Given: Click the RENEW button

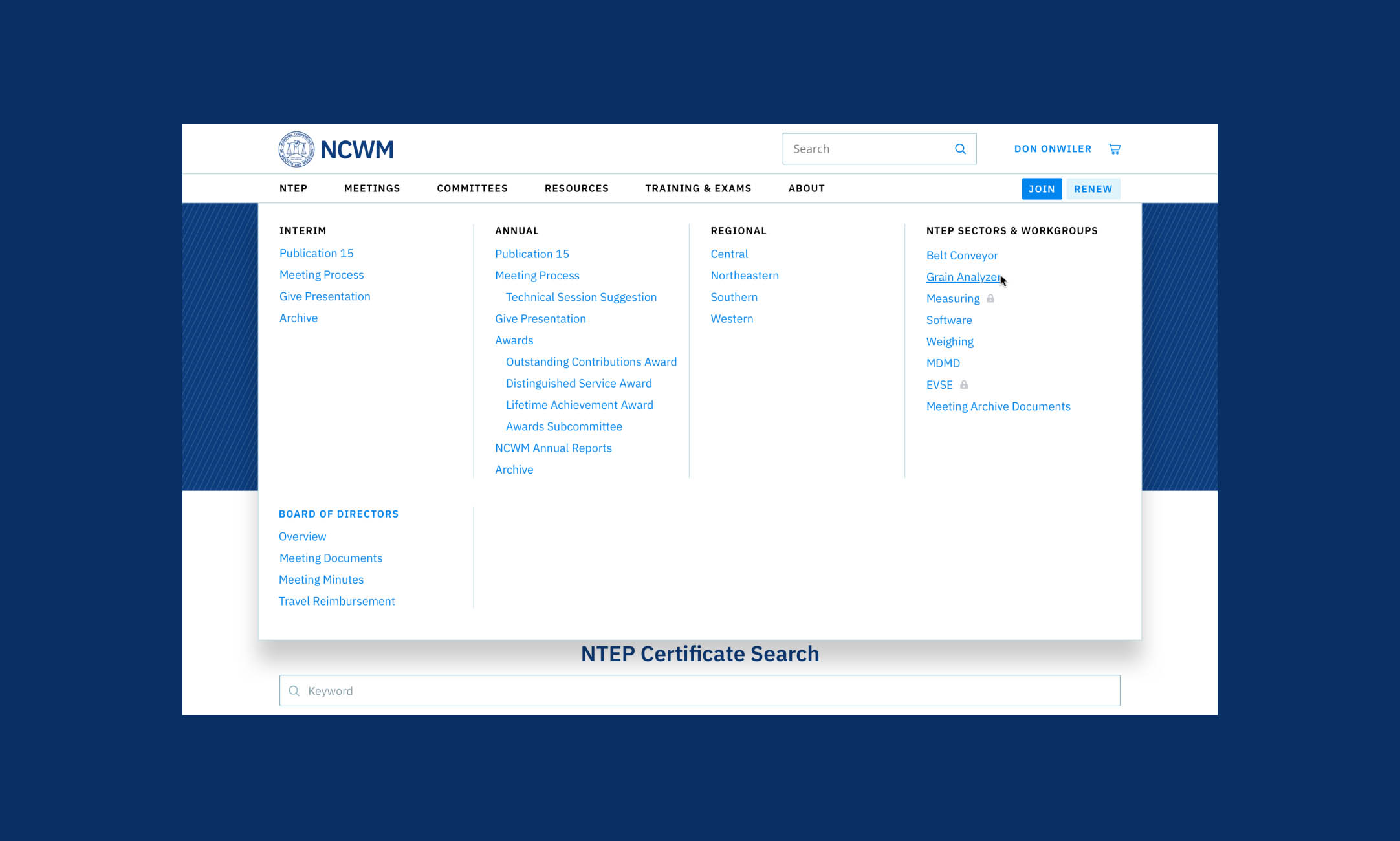Looking at the screenshot, I should [x=1093, y=188].
